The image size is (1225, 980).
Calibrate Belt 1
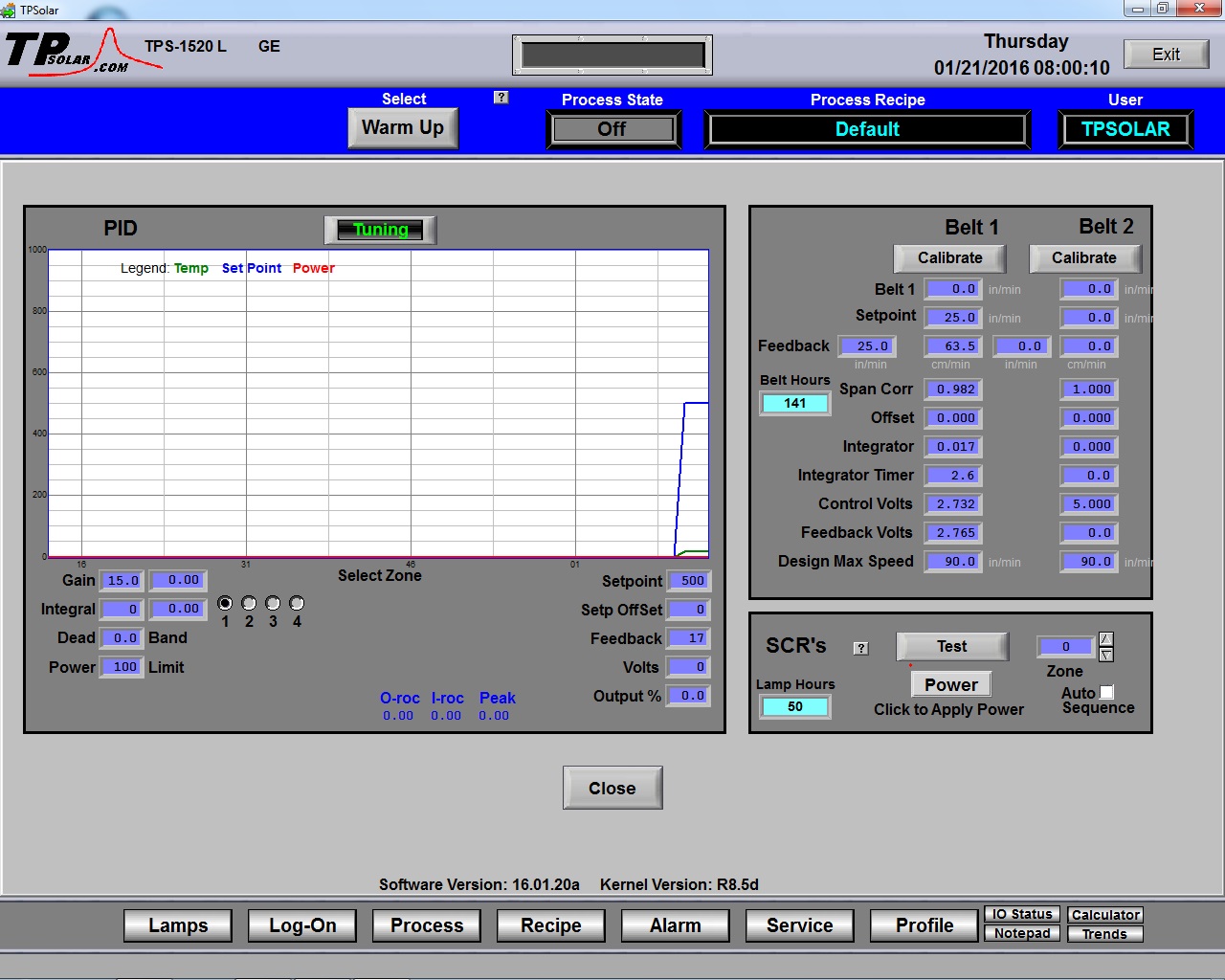[950, 258]
